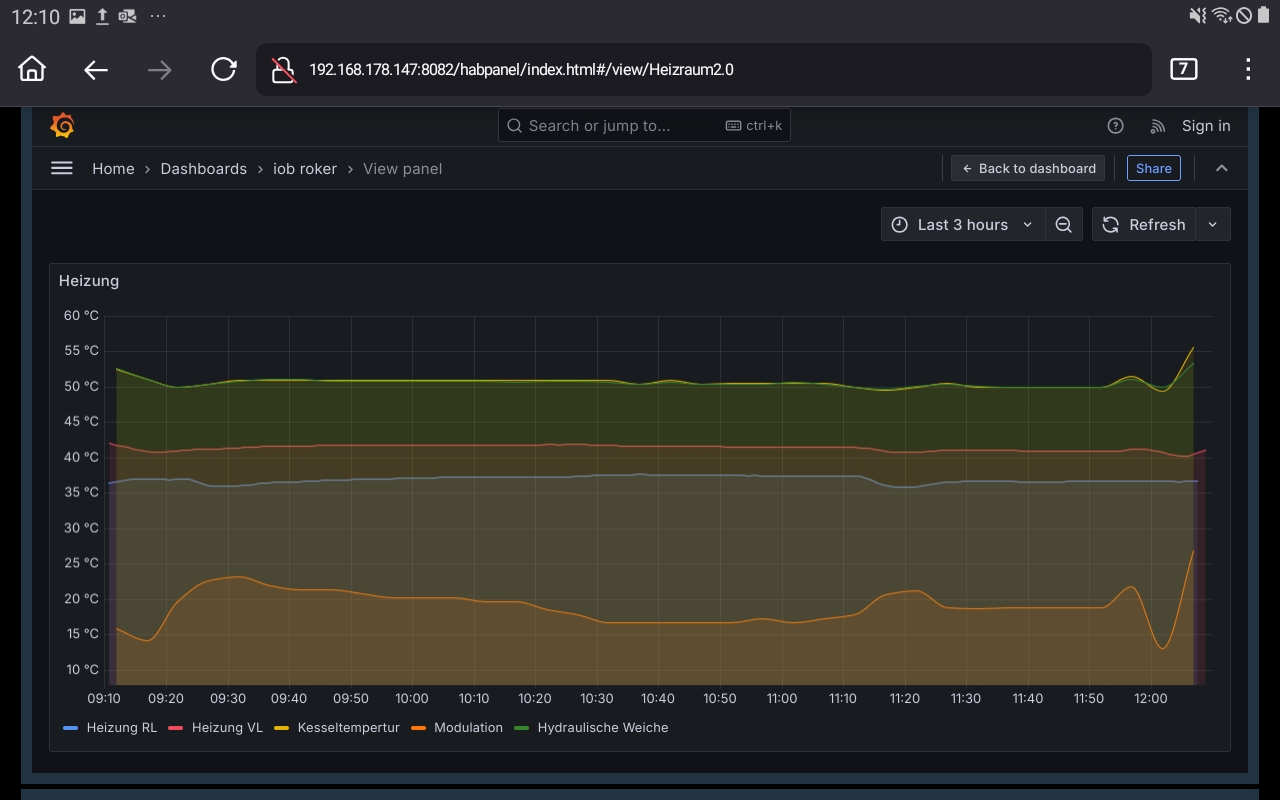Zoom out the time range
Viewport: 1280px width, 800px height.
[x=1064, y=225]
